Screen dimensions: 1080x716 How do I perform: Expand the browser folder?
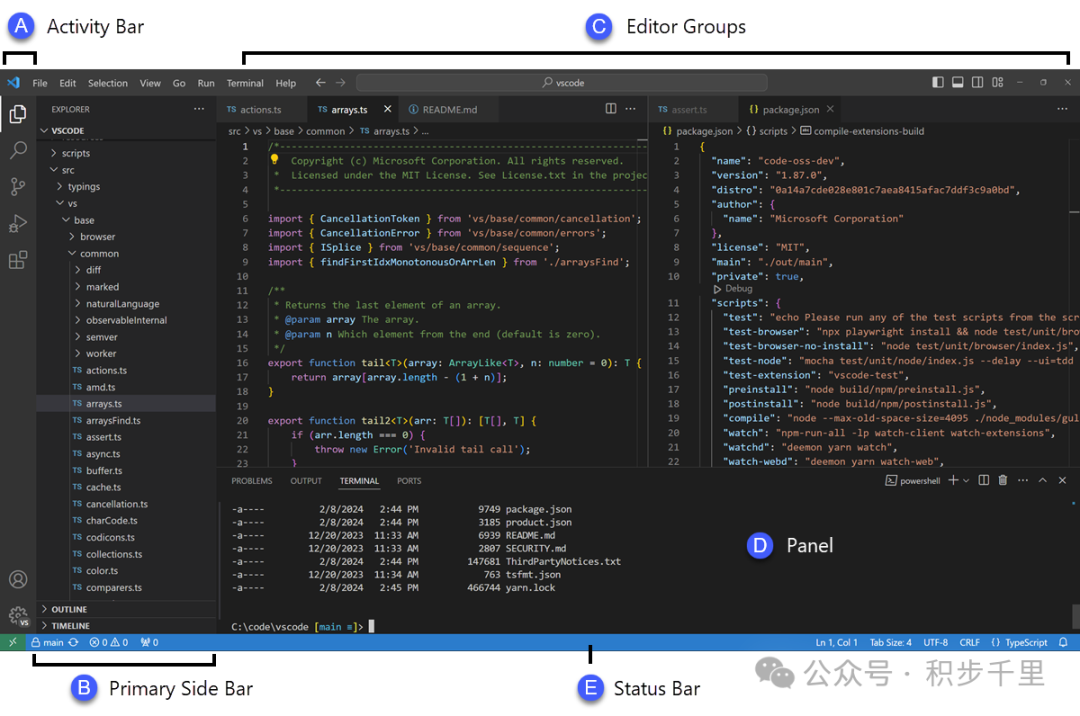[x=126, y=237]
